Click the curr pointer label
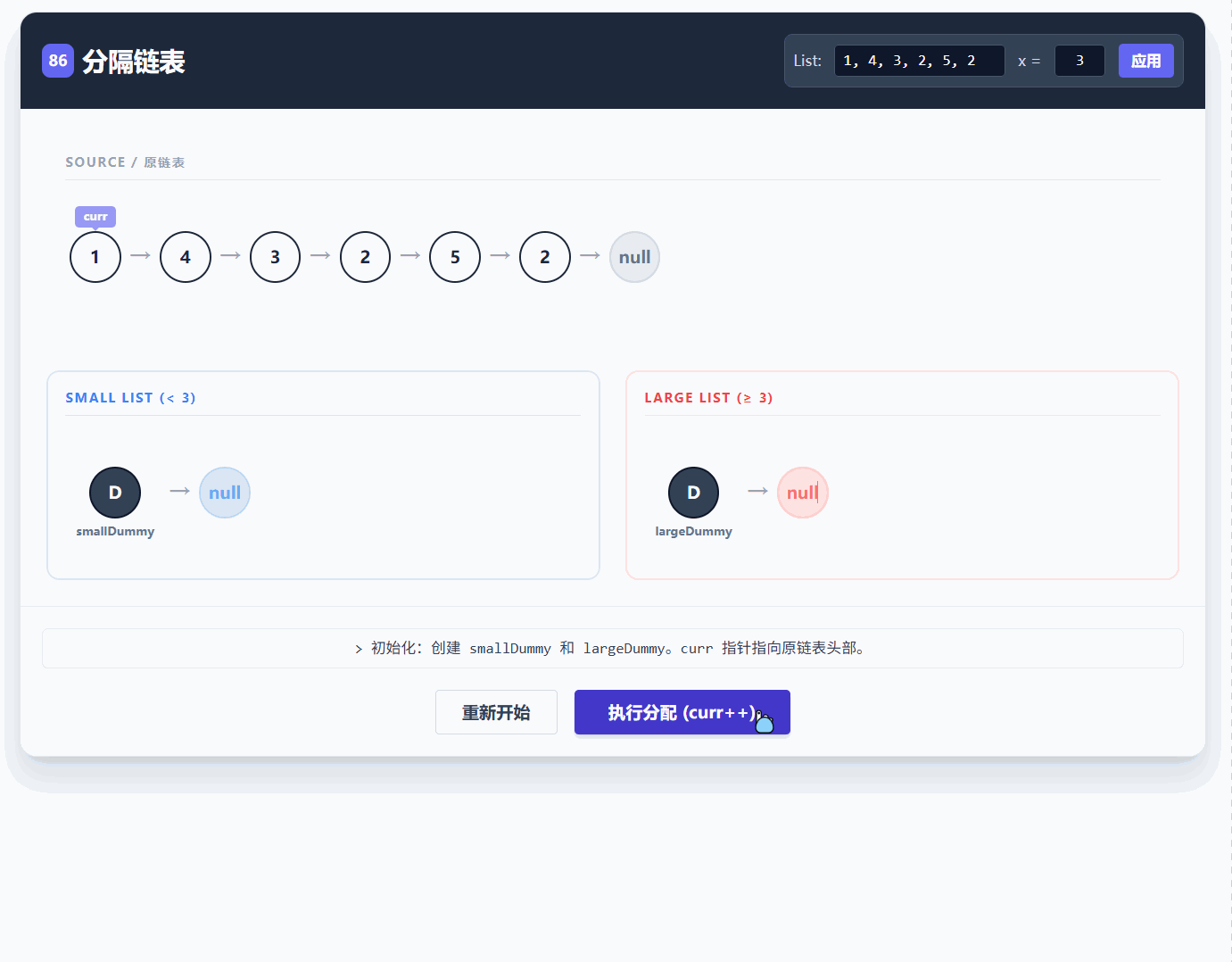Image resolution: width=1232 pixels, height=962 pixels. coord(95,217)
